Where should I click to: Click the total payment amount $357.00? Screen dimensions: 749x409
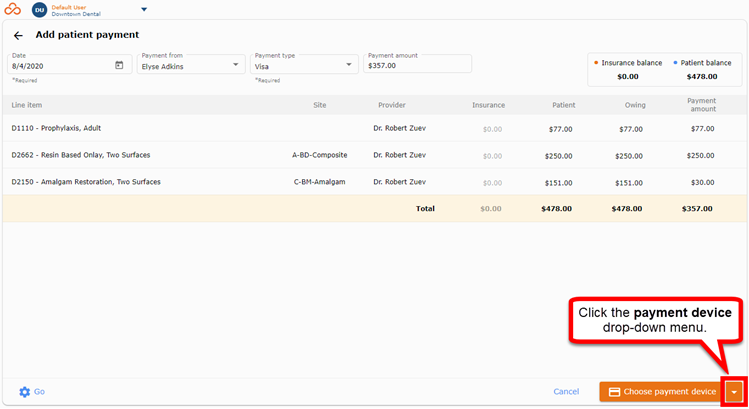point(697,209)
